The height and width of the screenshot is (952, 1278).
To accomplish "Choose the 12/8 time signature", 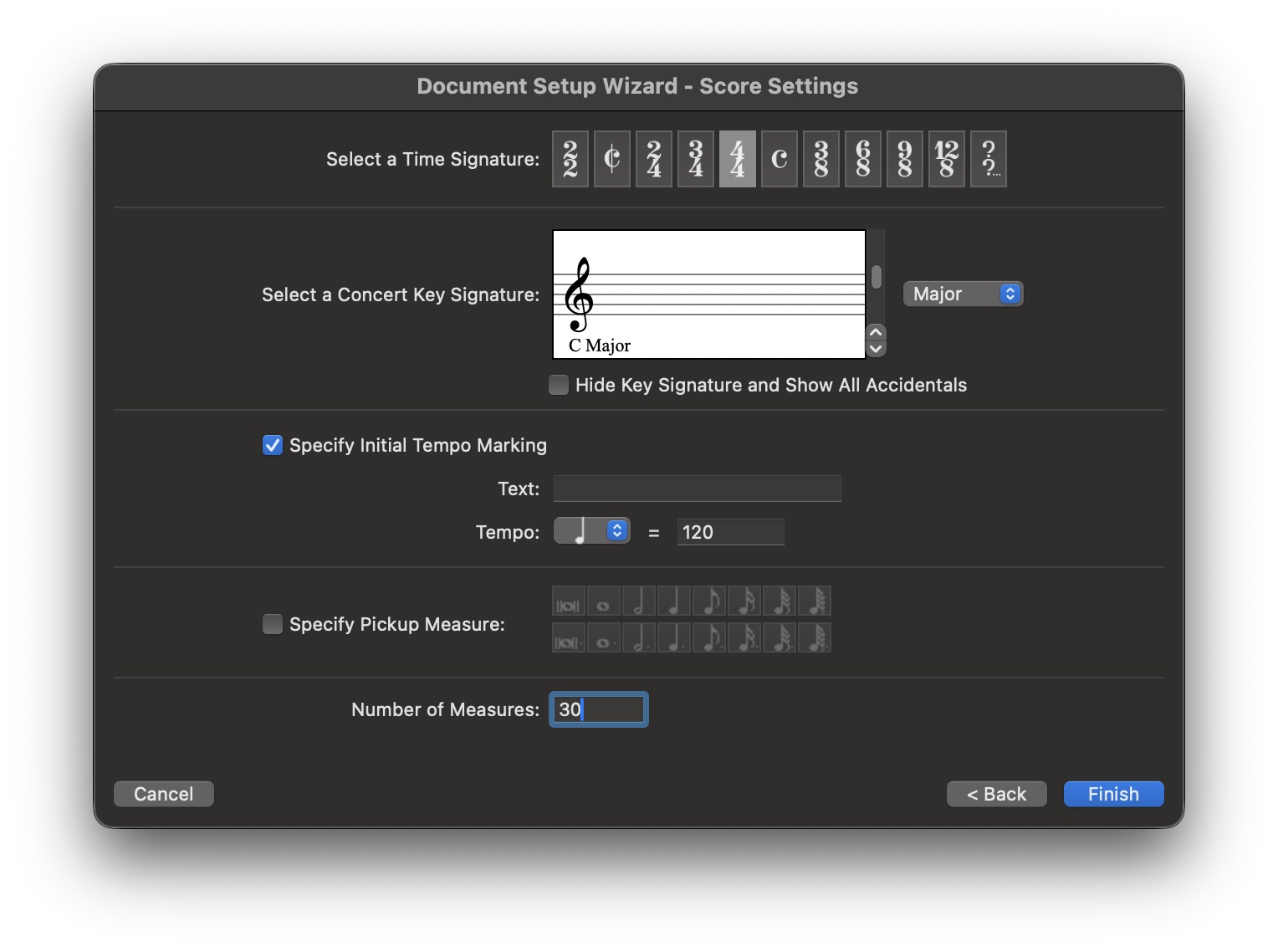I will pyautogui.click(x=946, y=159).
